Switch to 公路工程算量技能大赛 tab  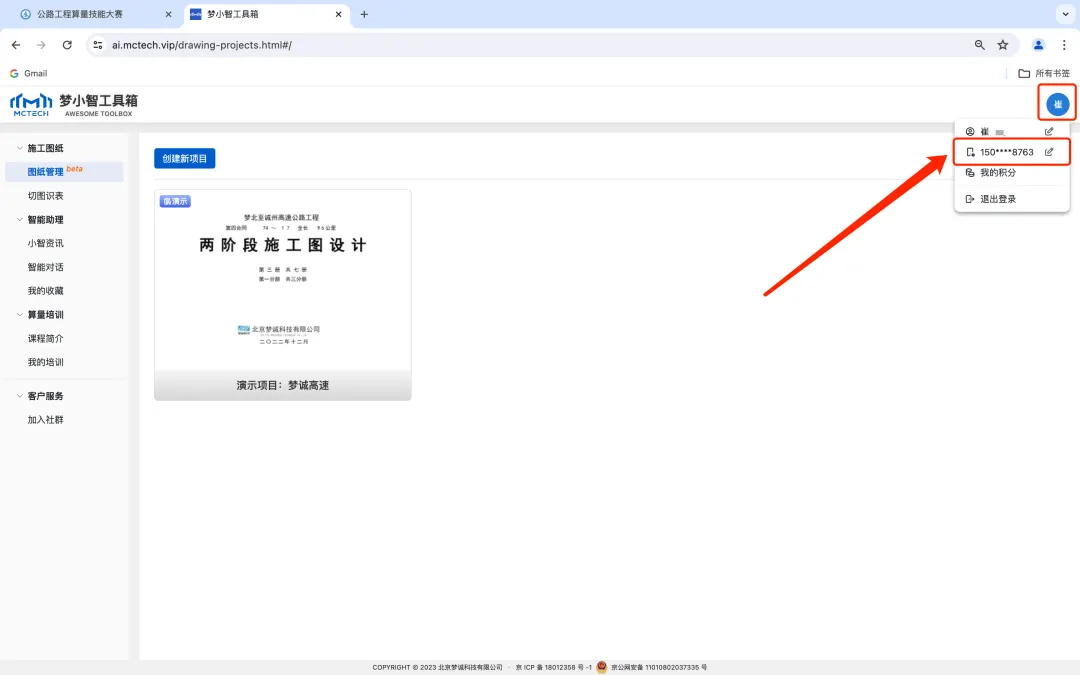tap(93, 15)
